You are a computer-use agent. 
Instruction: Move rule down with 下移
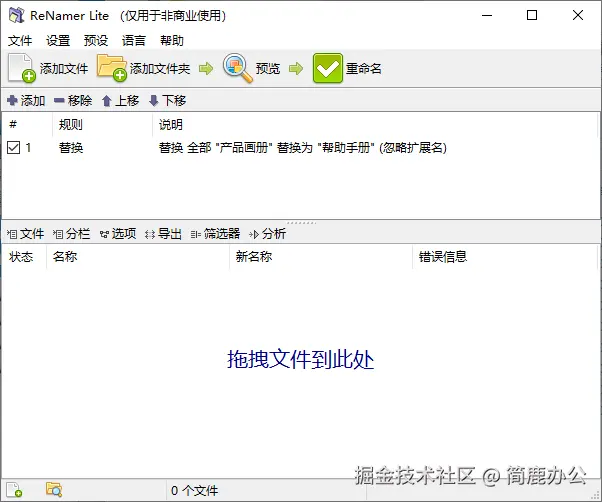pos(167,101)
